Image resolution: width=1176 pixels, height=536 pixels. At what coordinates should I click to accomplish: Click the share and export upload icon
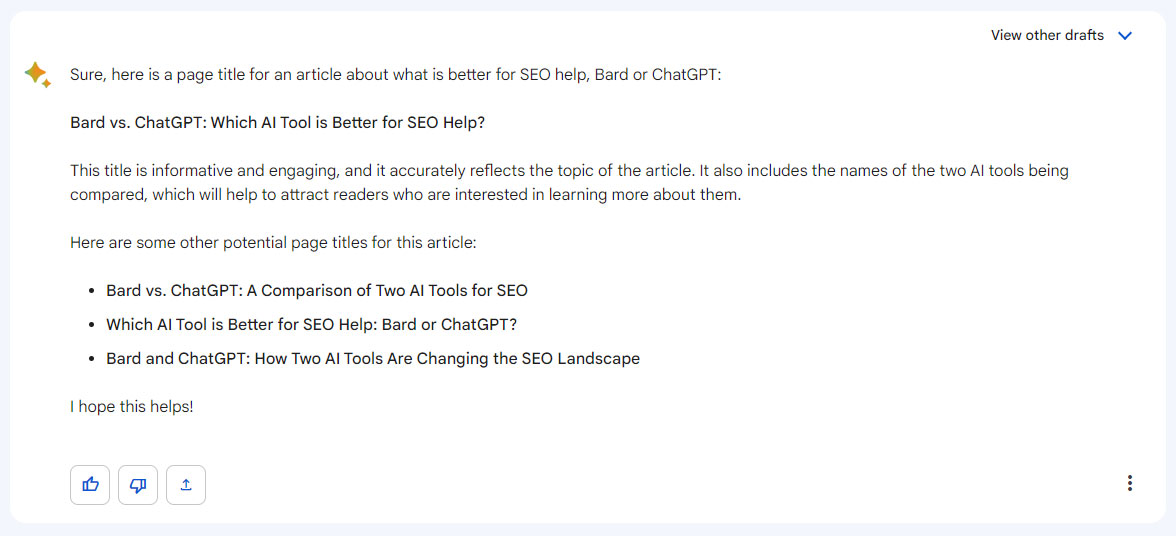coord(186,485)
